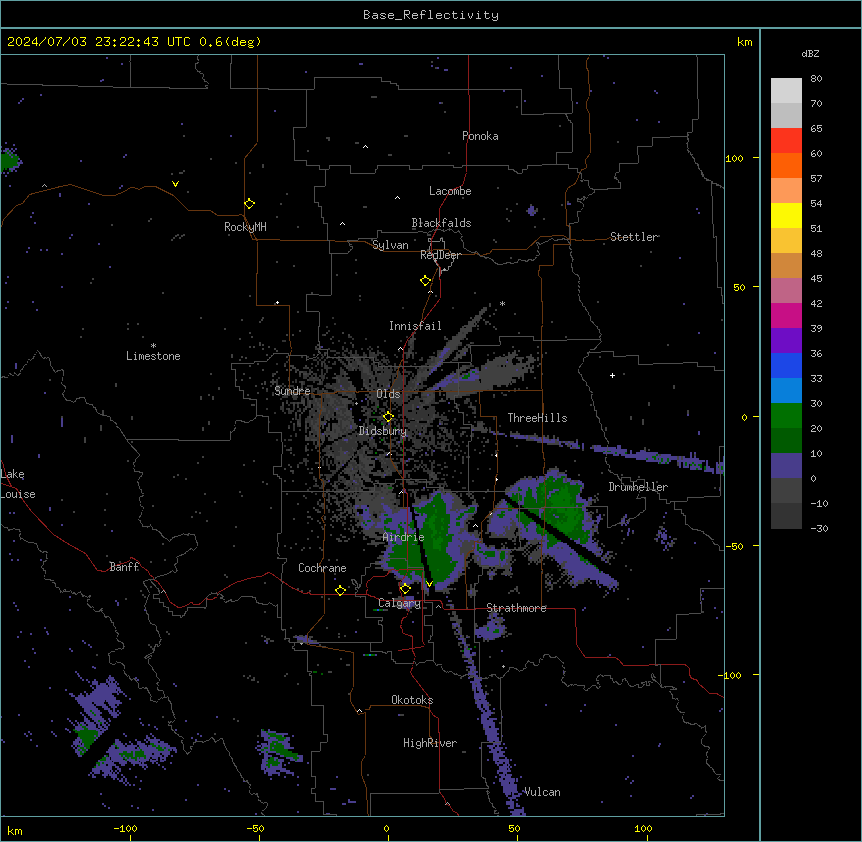The image size is (862, 842).
Task: Select the yellow diamond marker above Calgary
Action: point(405,589)
